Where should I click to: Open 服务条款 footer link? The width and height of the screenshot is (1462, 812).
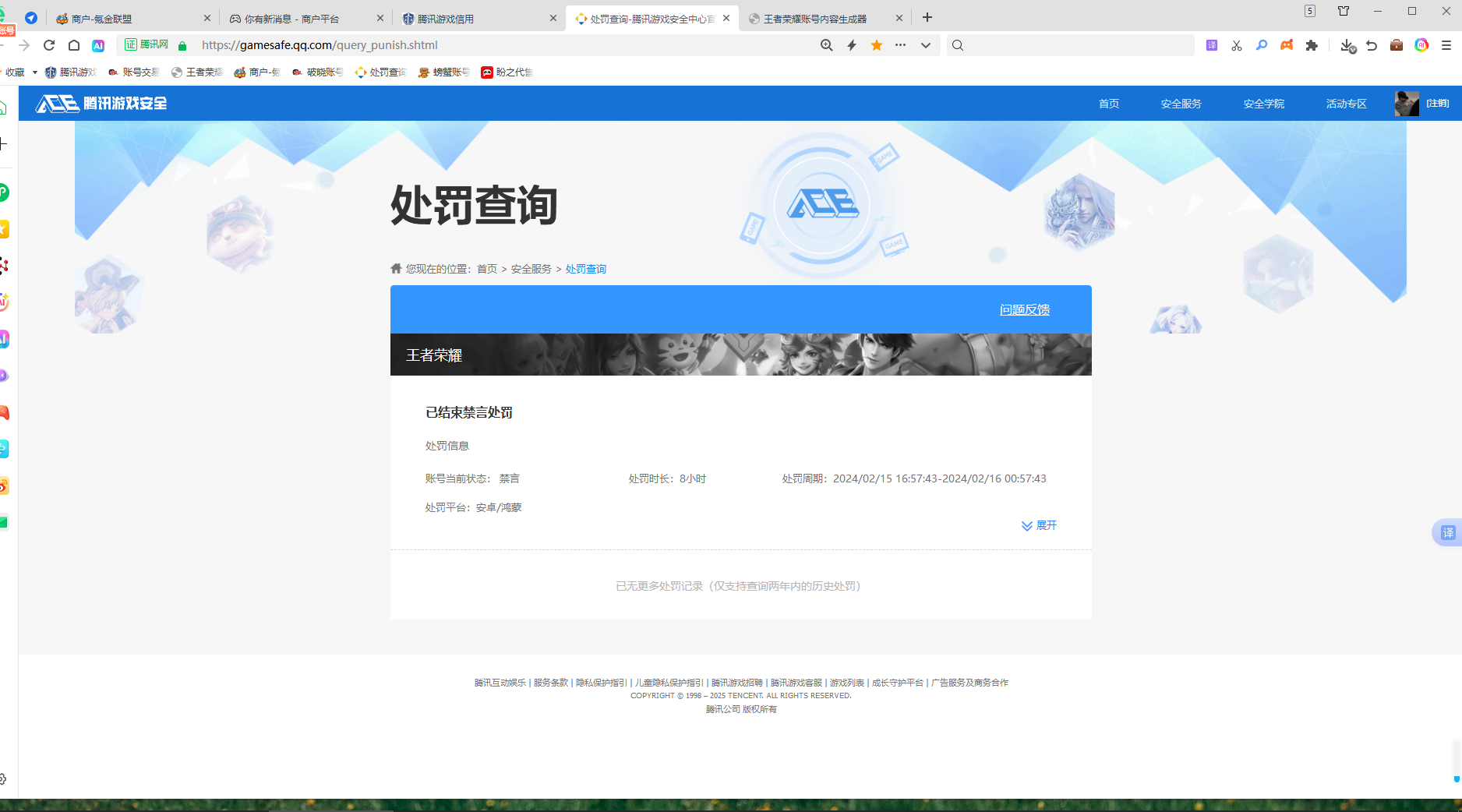point(551,683)
